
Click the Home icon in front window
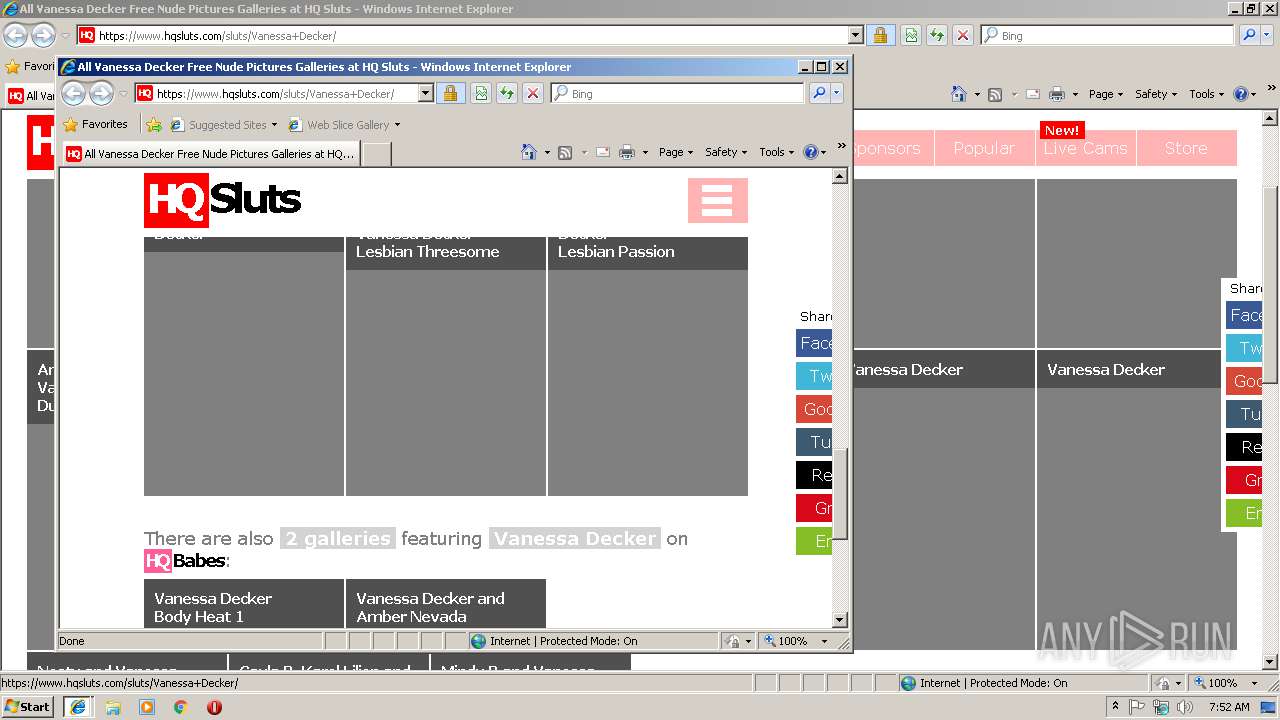click(529, 152)
